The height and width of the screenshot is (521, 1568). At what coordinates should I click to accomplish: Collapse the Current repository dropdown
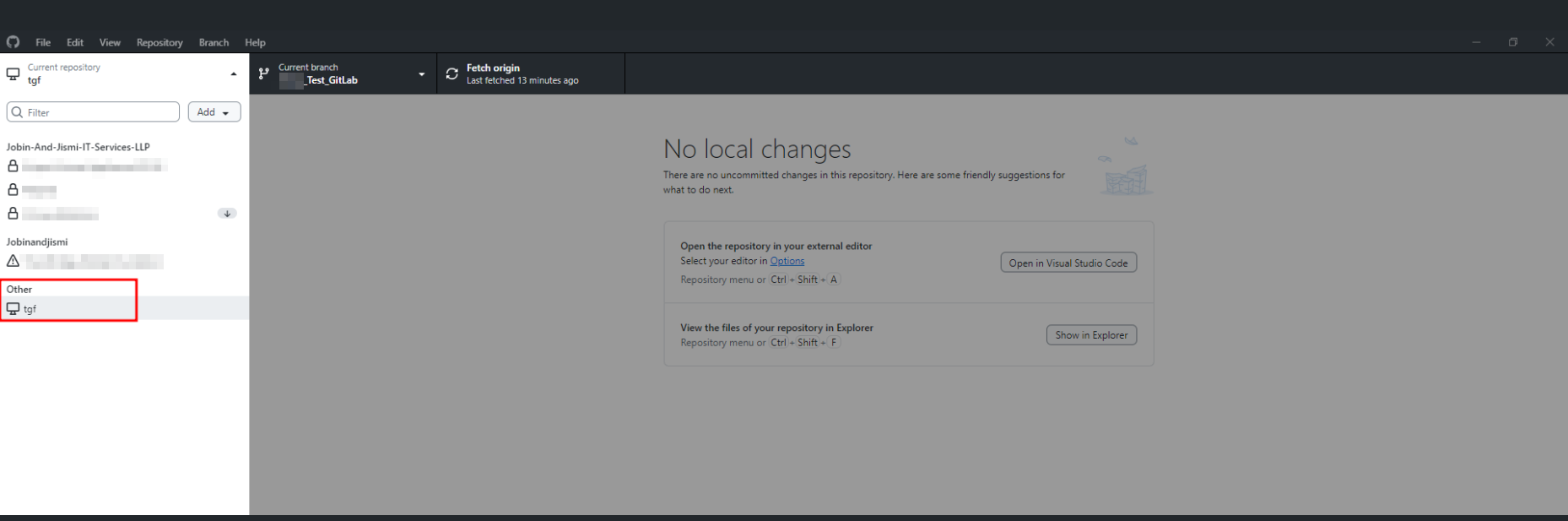[x=234, y=74]
